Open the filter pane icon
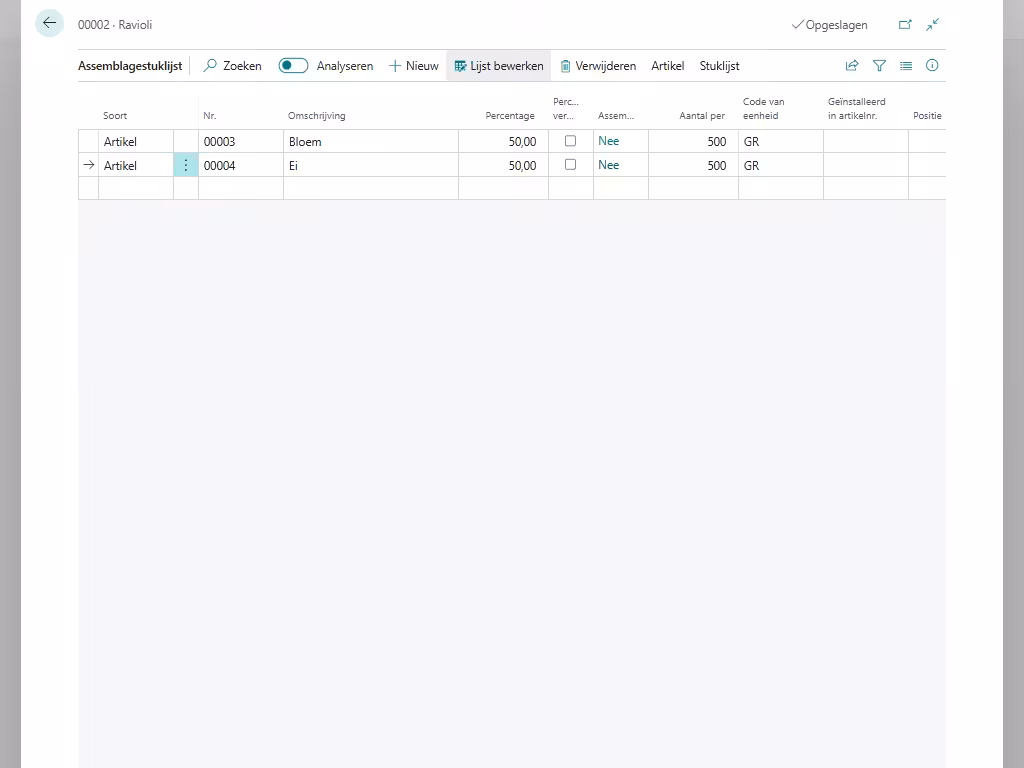This screenshot has height=768, width=1024. click(879, 66)
